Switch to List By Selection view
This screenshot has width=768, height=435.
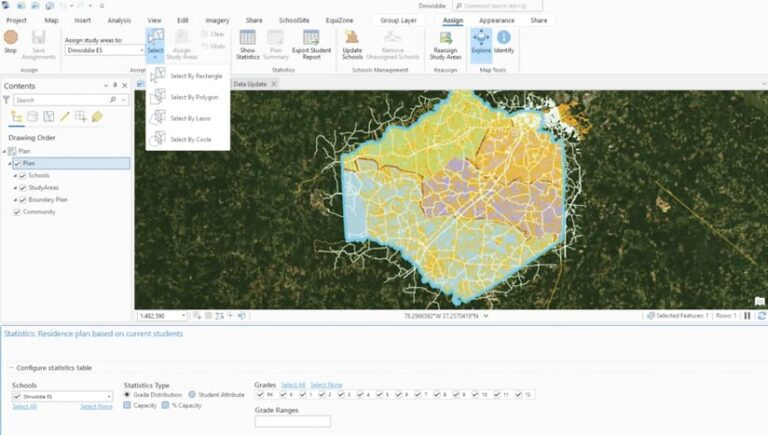[x=48, y=117]
